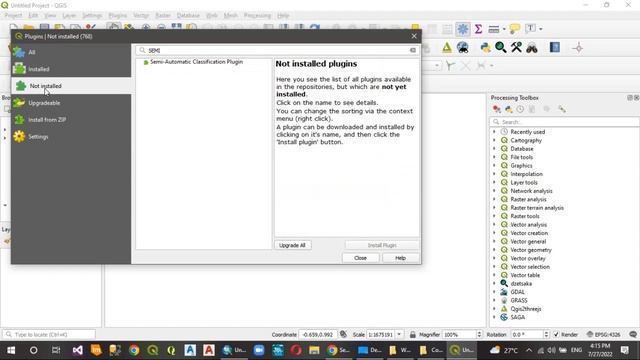Image resolution: width=640 pixels, height=360 pixels.
Task: Select the SAGA provider item
Action: tap(517, 317)
